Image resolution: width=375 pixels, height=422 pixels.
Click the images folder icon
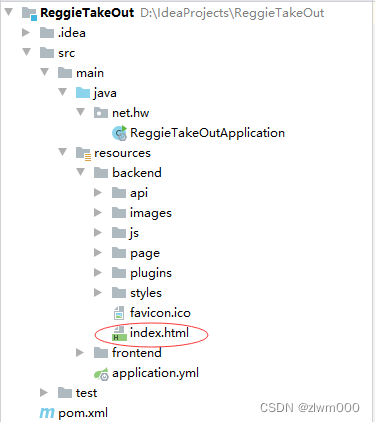pos(119,213)
